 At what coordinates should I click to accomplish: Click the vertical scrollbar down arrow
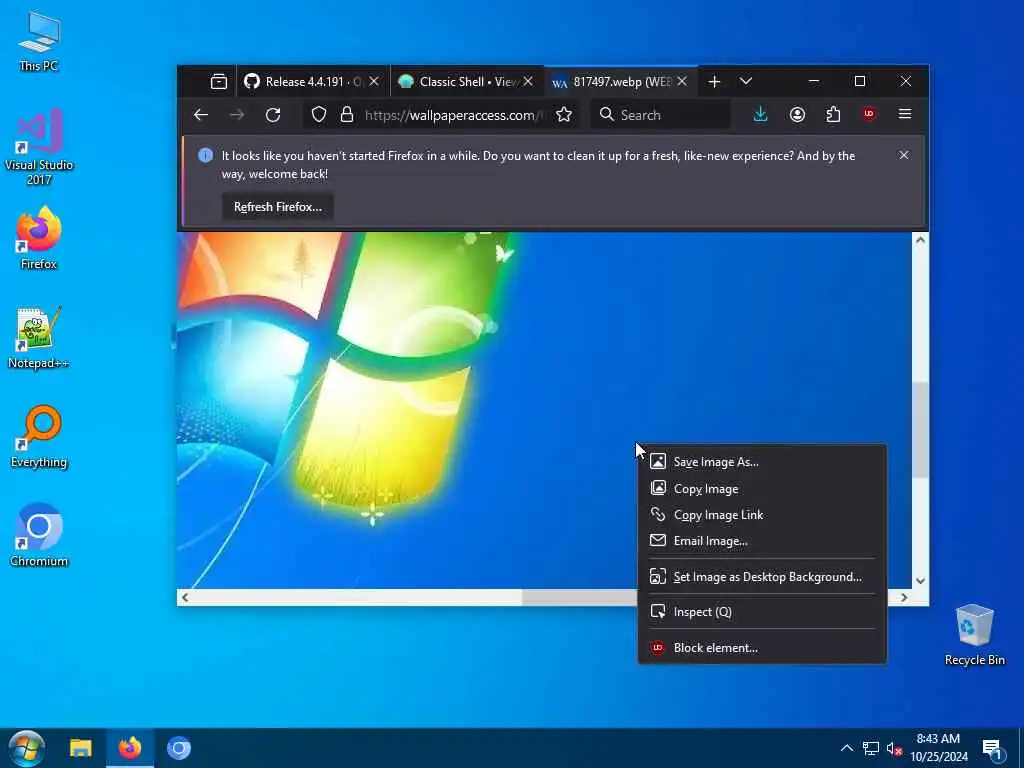pos(920,581)
